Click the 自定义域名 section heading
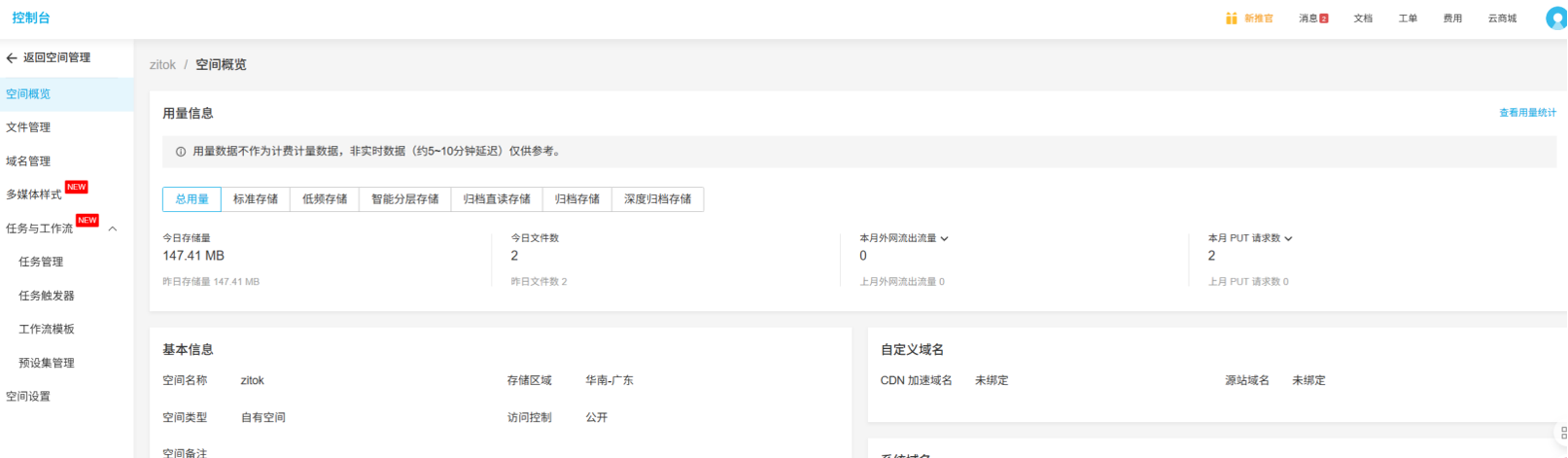This screenshot has width=1568, height=458. (912, 350)
